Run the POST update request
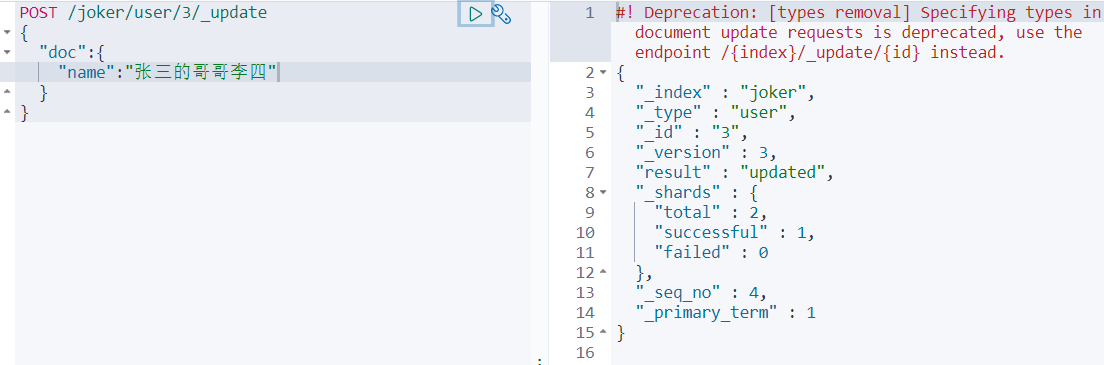1104x365 pixels. click(475, 13)
